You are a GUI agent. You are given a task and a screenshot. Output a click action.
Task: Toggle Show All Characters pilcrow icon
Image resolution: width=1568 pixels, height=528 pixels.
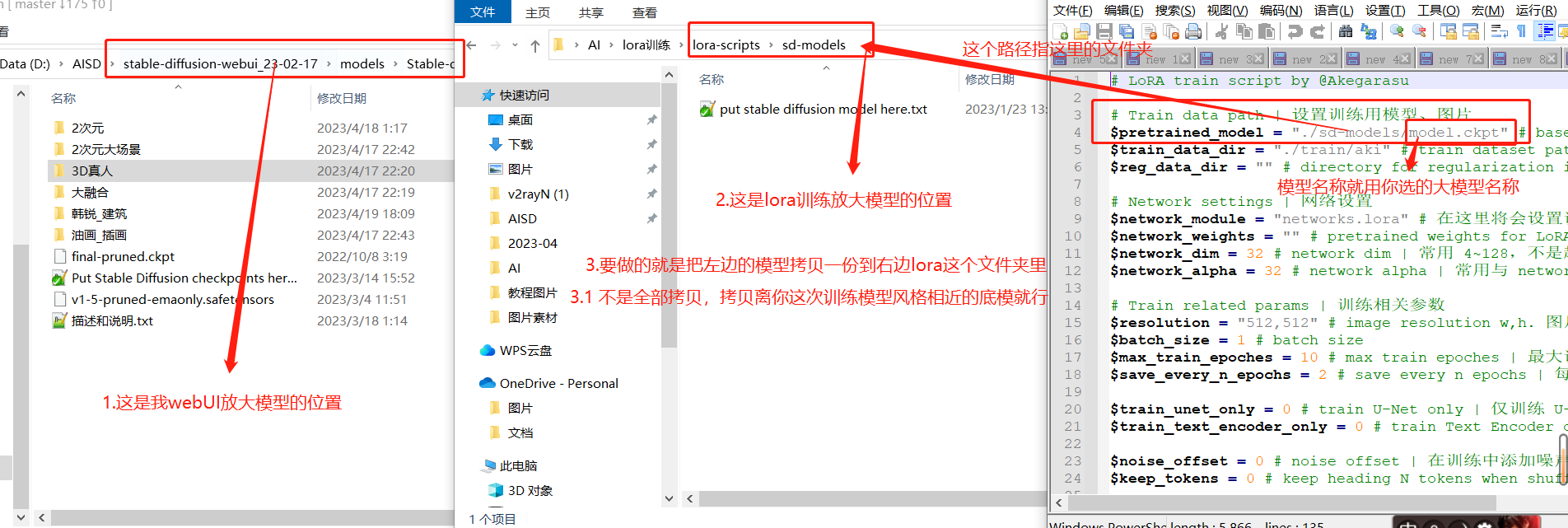[x=1522, y=31]
